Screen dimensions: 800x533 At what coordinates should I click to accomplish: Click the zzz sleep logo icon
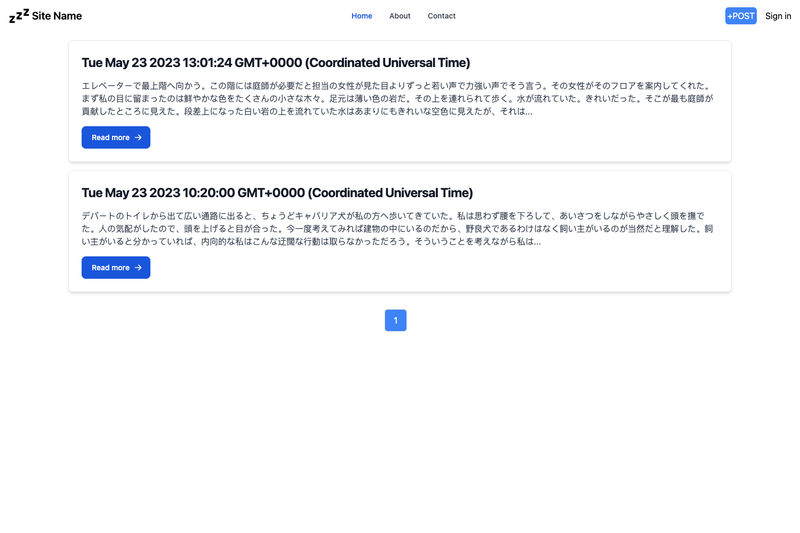click(x=19, y=16)
